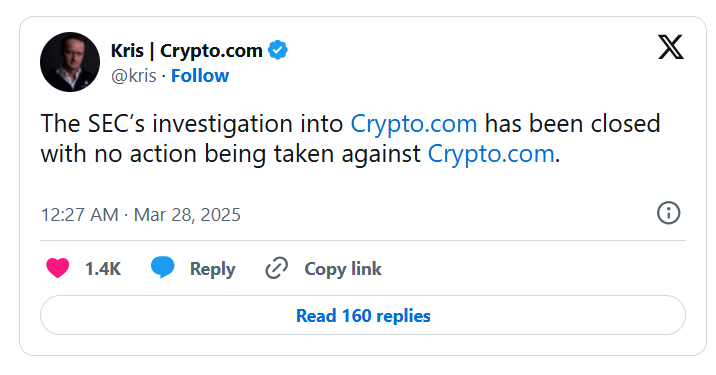
Task: Open the Kris | Crypto.com display name
Action: [186, 51]
